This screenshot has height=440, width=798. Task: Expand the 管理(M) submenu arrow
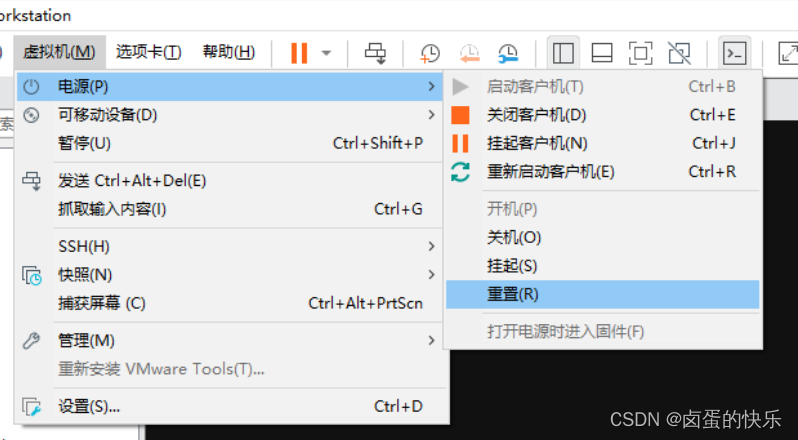432,340
